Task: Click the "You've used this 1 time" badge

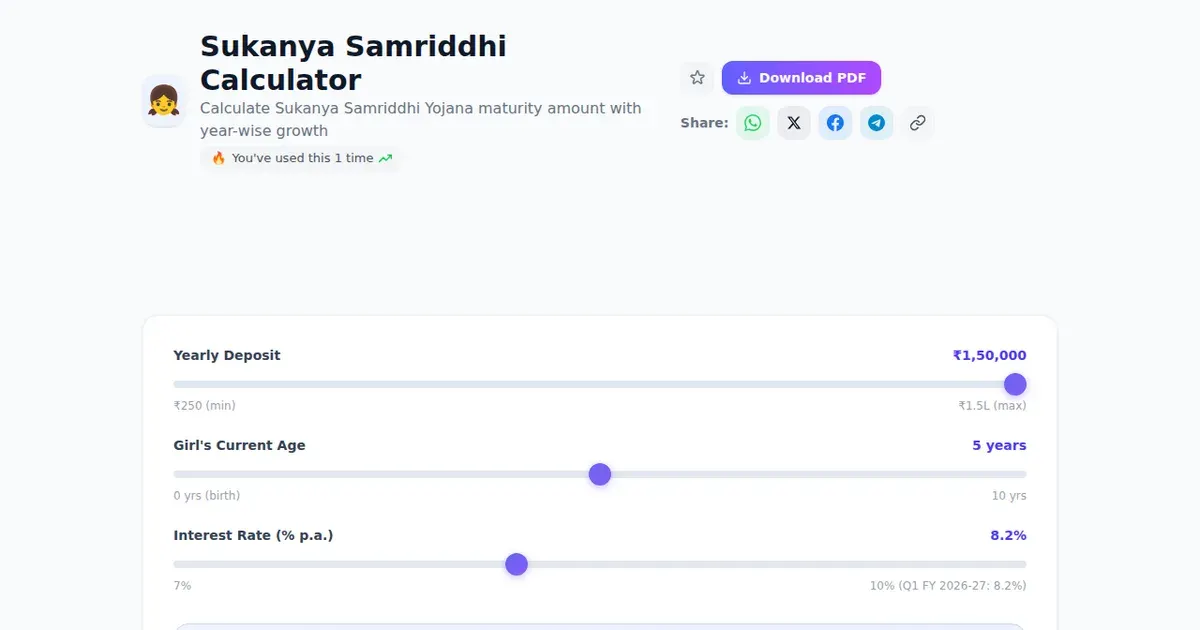Action: 301,158
